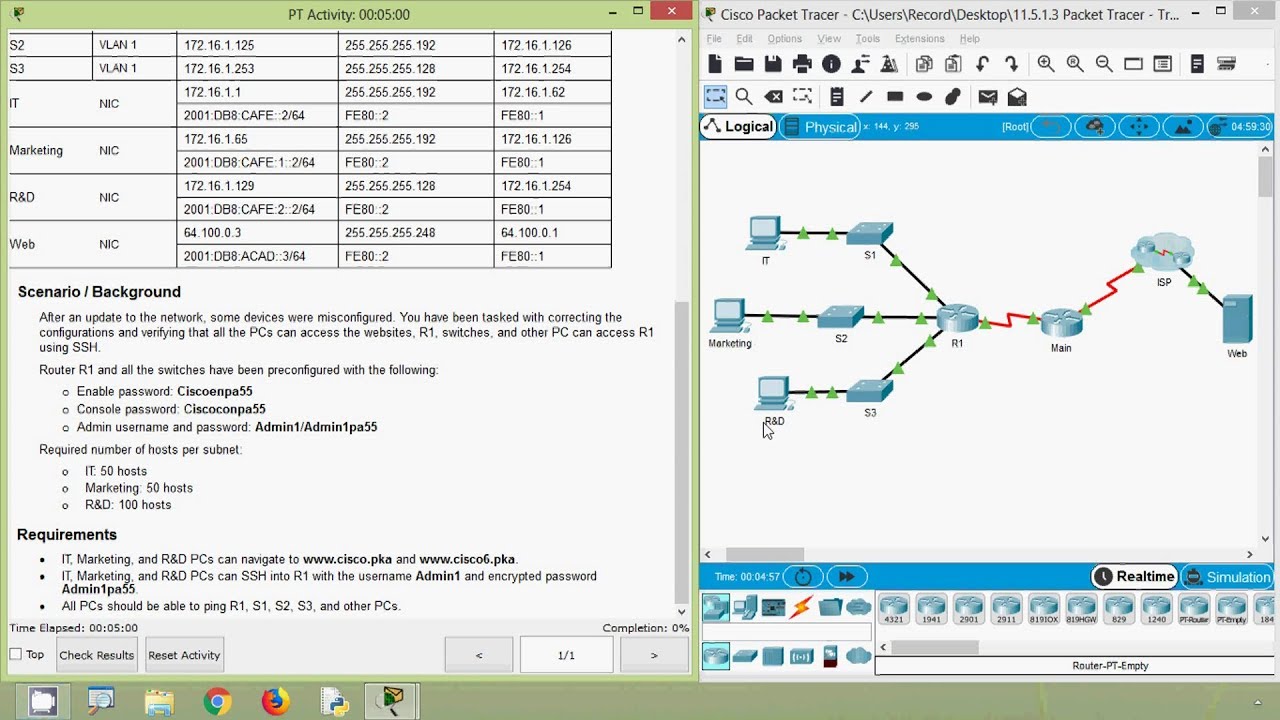Click the Fast Forward Time button
1280x720 pixels.
846,576
